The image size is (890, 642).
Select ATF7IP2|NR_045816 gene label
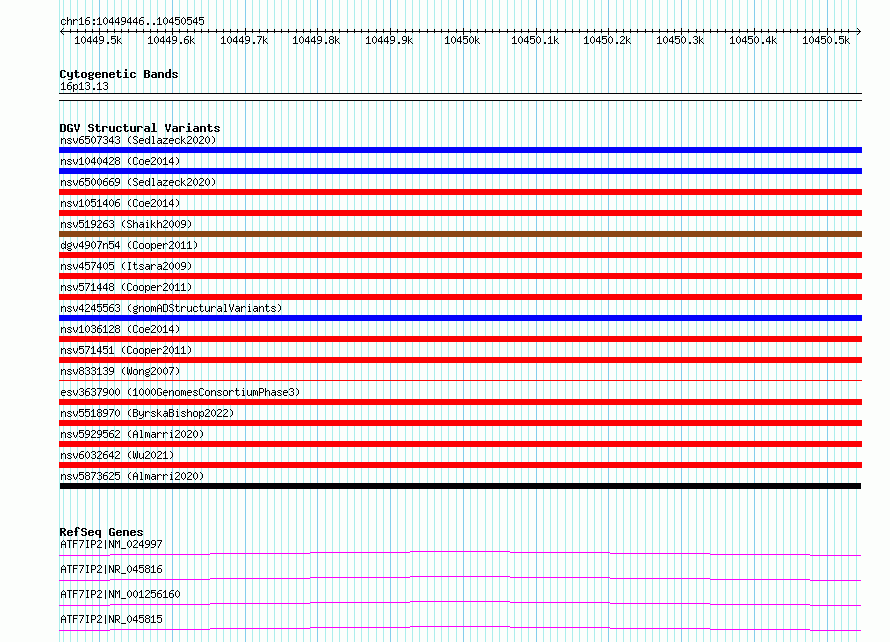[111, 569]
